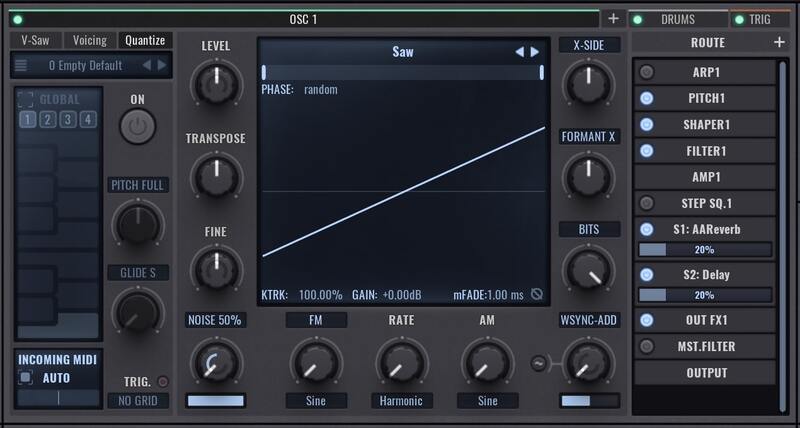
Task: Toggle the TRIG. indicator LED
Action: pos(163,382)
